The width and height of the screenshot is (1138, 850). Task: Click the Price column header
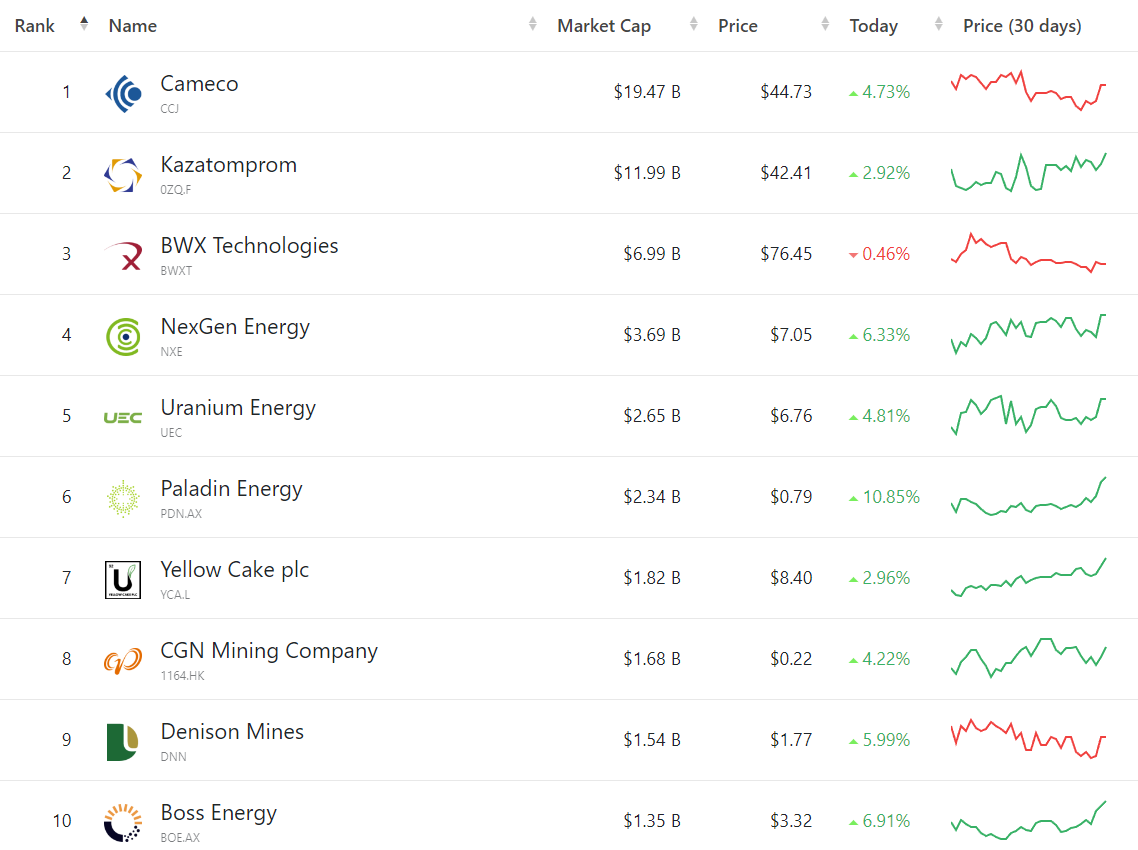pyautogui.click(x=738, y=26)
